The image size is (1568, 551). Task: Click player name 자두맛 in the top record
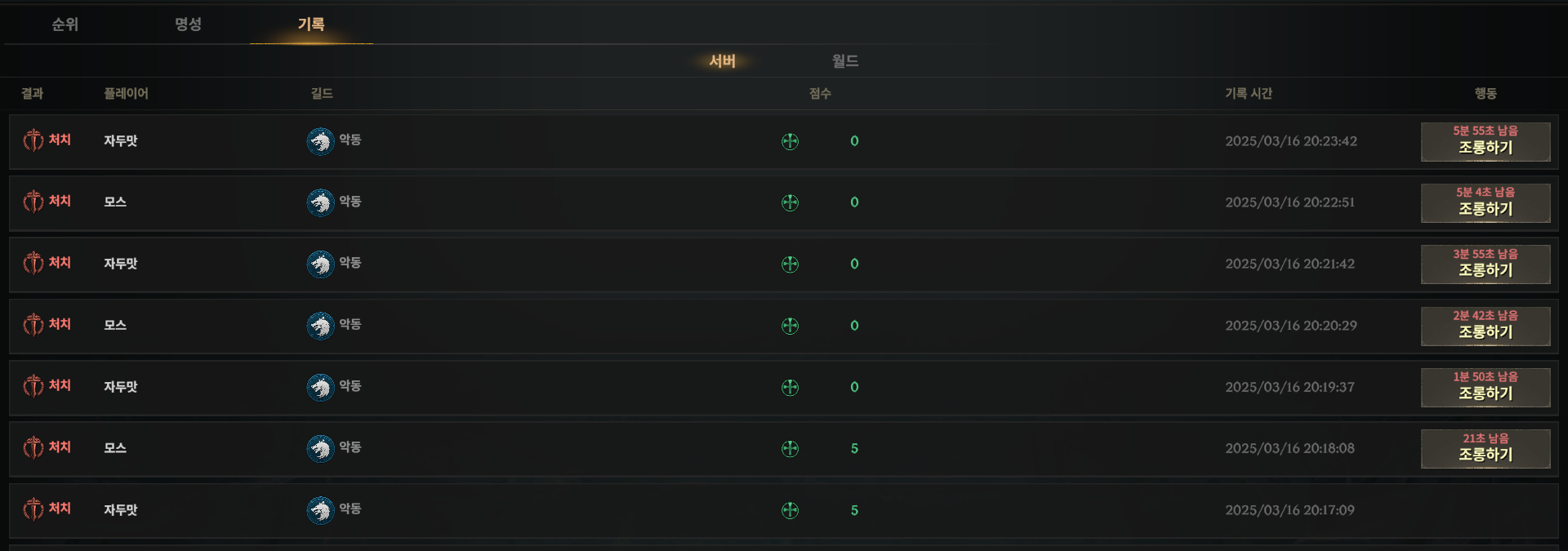121,141
